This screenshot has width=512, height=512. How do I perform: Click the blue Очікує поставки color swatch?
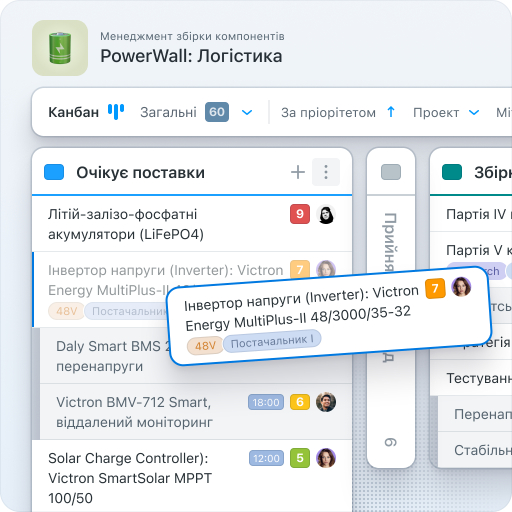click(54, 172)
